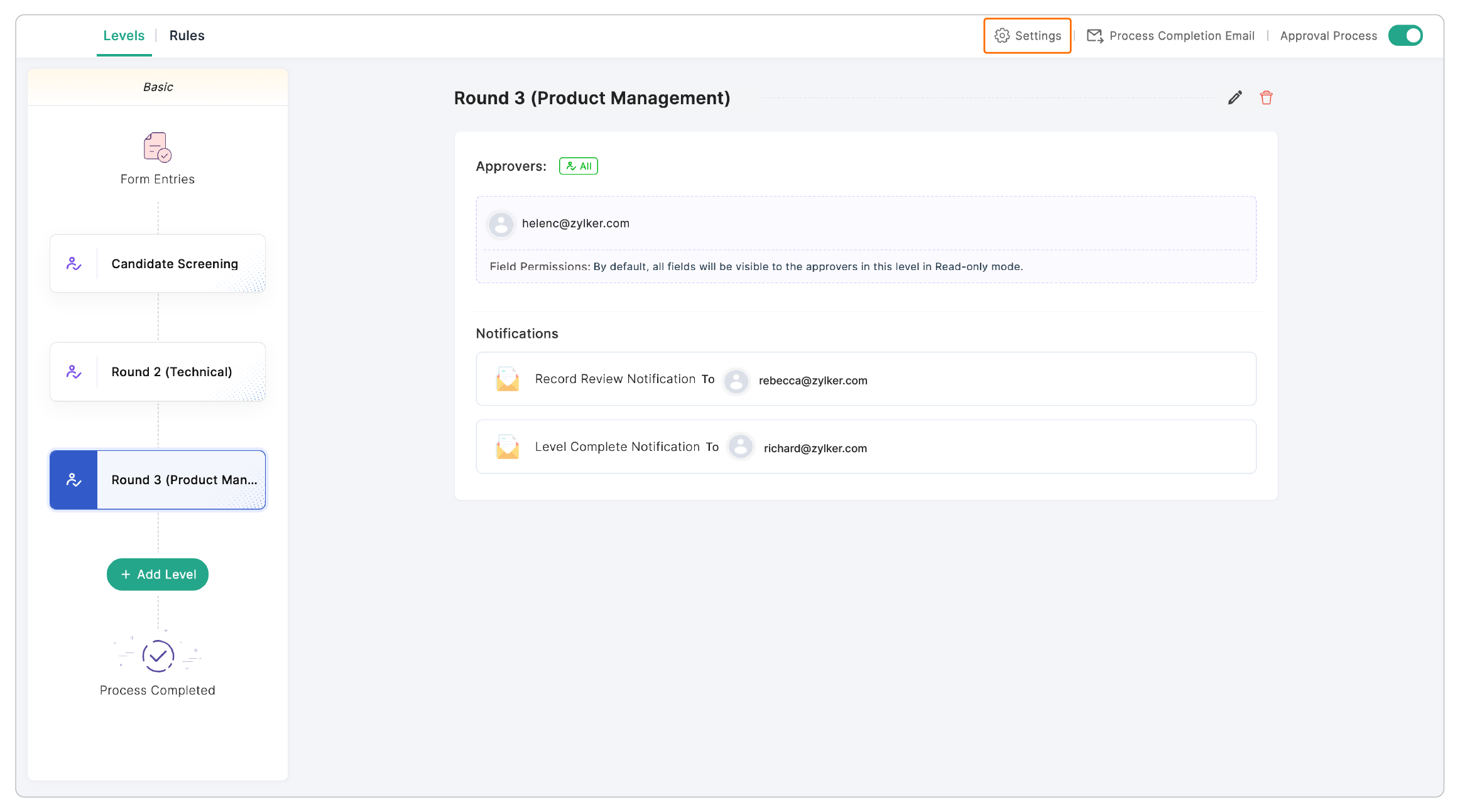Click the red trash delete icon

[x=1266, y=98]
